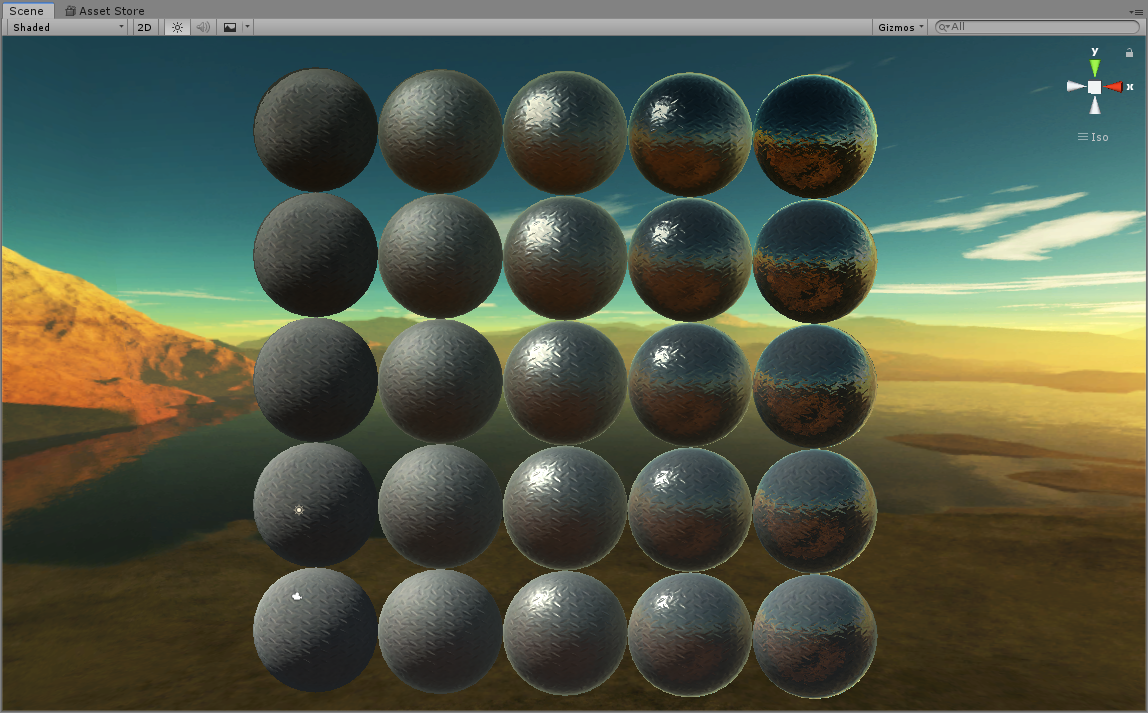Toggle scene audio speaker icon
The height and width of the screenshot is (713, 1148).
pyautogui.click(x=203, y=27)
